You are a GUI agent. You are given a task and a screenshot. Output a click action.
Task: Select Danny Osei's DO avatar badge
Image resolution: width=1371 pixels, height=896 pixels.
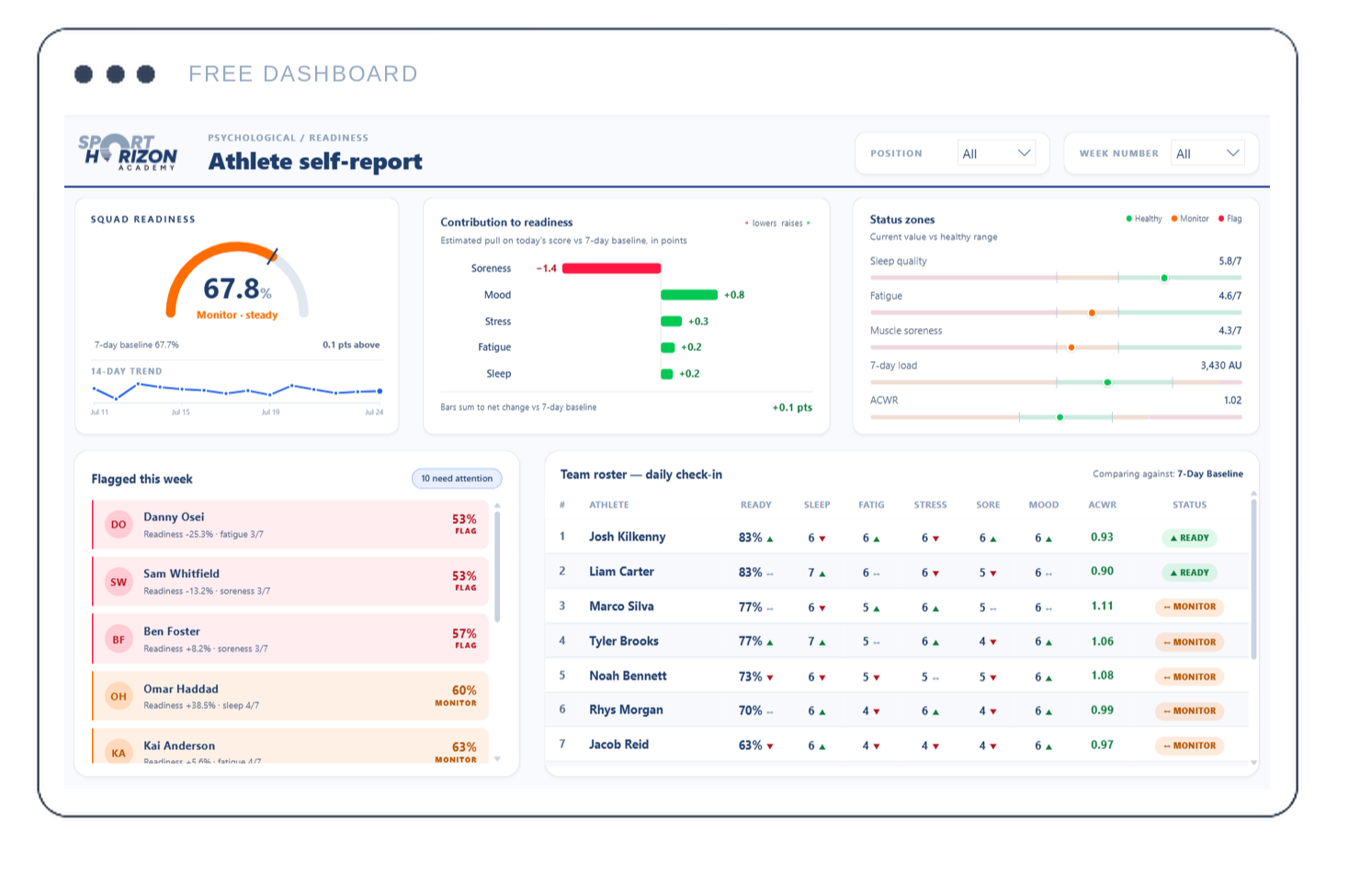(119, 525)
